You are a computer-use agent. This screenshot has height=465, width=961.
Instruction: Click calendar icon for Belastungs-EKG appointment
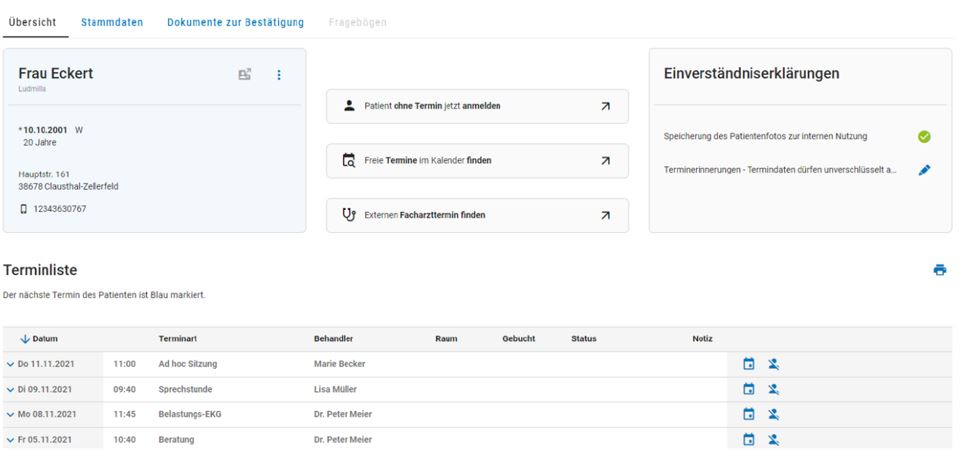click(x=748, y=414)
